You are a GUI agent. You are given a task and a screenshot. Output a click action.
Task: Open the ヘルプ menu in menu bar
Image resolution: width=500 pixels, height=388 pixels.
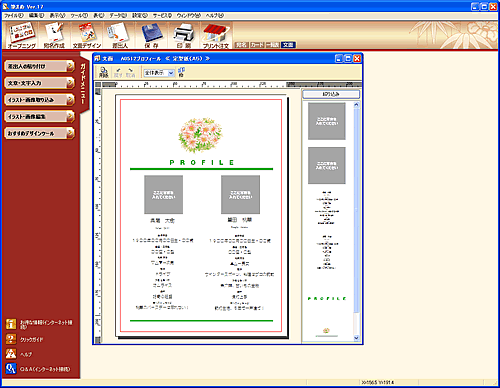click(x=215, y=15)
